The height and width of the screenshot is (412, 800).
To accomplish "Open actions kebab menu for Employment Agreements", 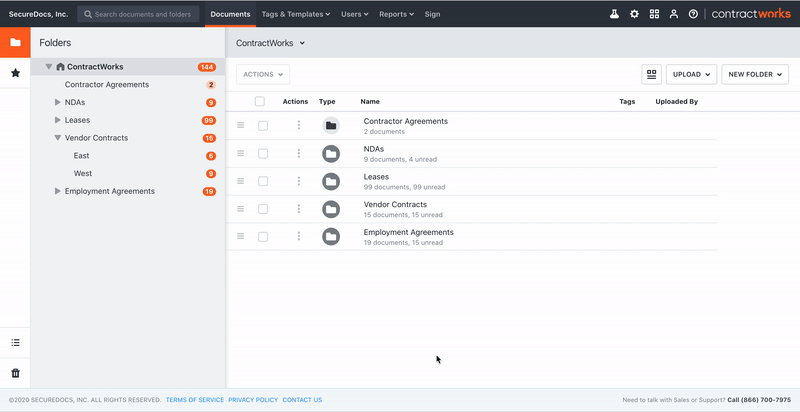I will click(x=299, y=236).
